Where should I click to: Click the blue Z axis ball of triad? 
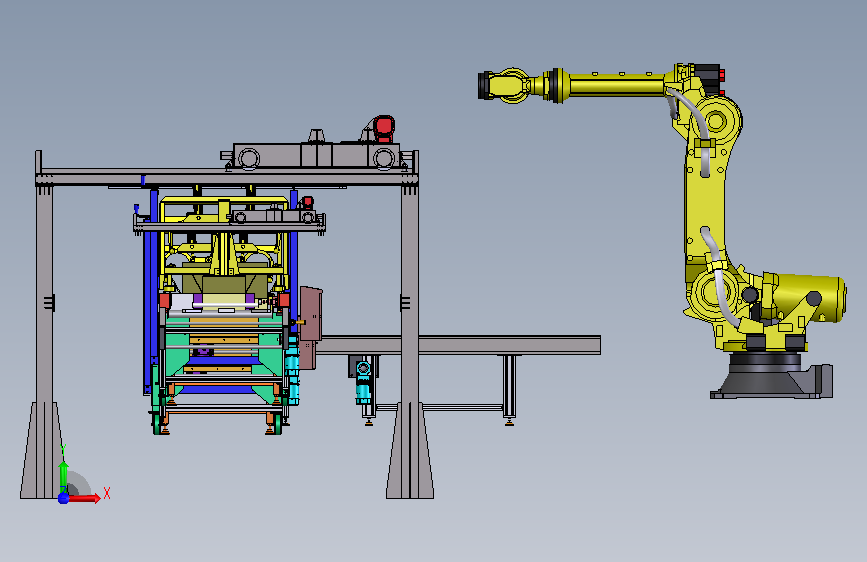click(x=64, y=498)
